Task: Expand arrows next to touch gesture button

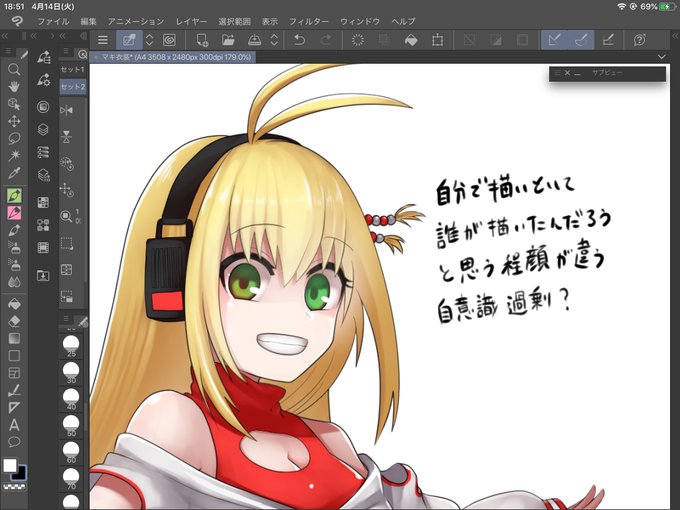Action: point(149,40)
